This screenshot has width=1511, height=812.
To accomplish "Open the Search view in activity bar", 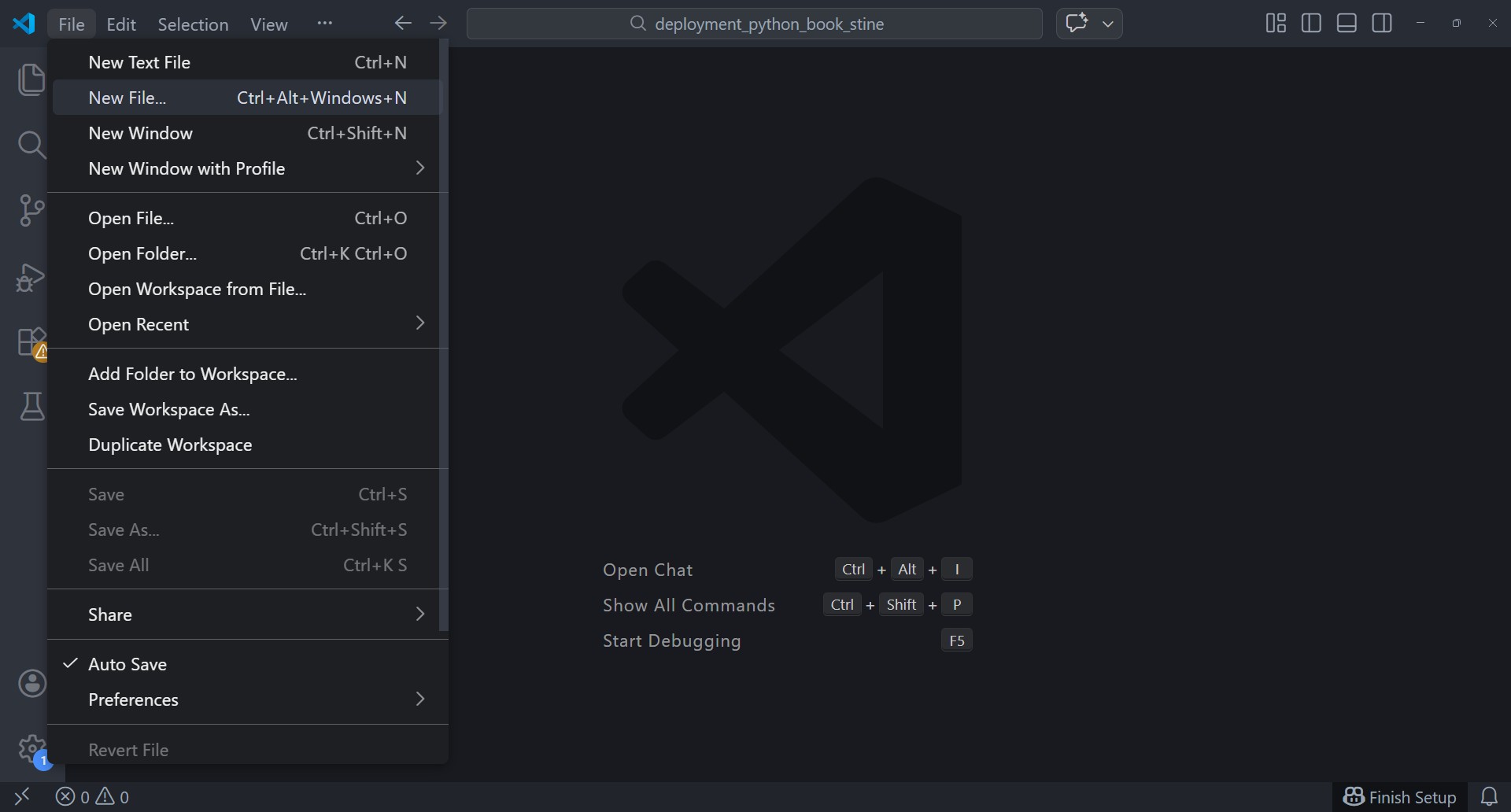I will (31, 145).
